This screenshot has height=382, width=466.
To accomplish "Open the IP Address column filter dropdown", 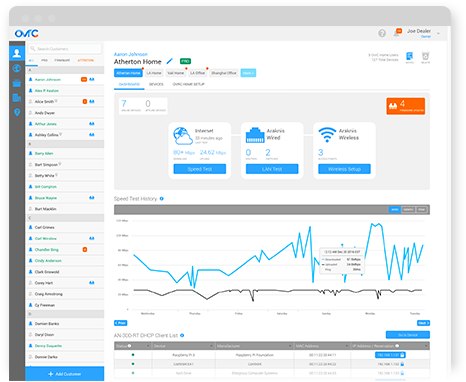I will coord(426,346).
